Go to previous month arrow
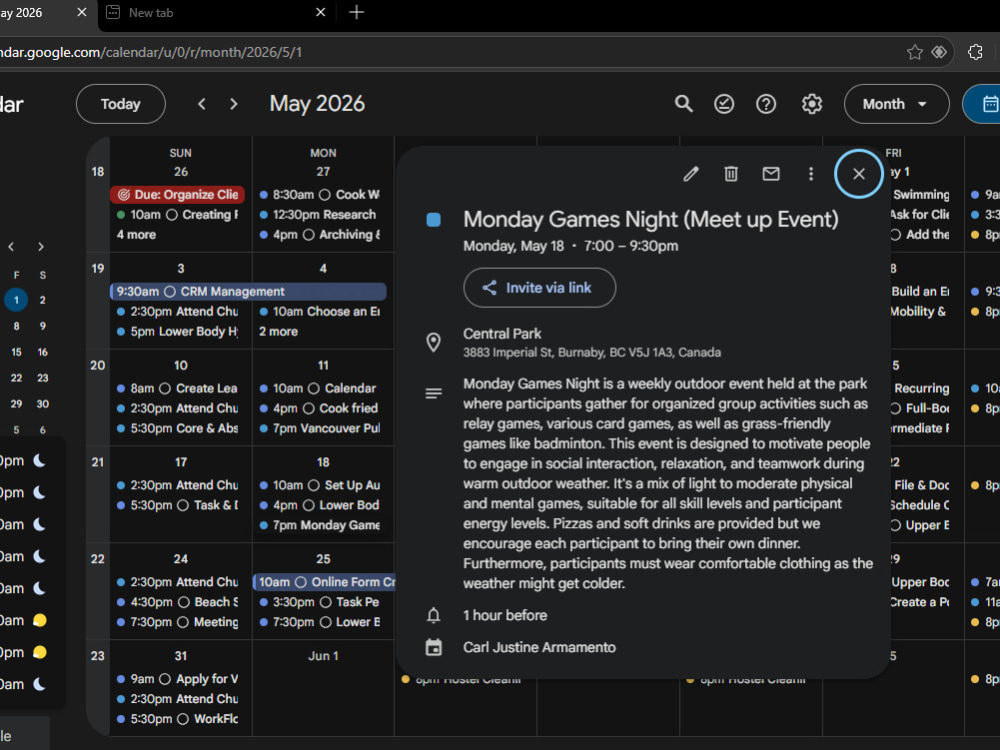1000x750 pixels. pos(202,104)
